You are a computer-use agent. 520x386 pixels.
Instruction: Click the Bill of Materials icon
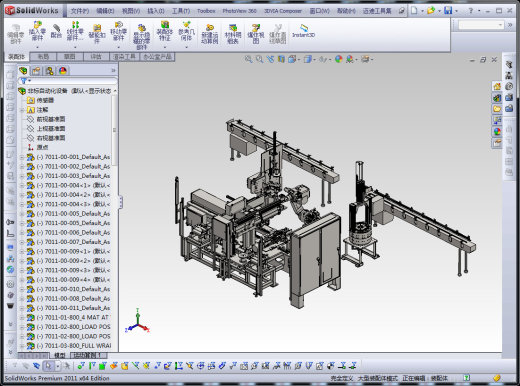(x=233, y=34)
